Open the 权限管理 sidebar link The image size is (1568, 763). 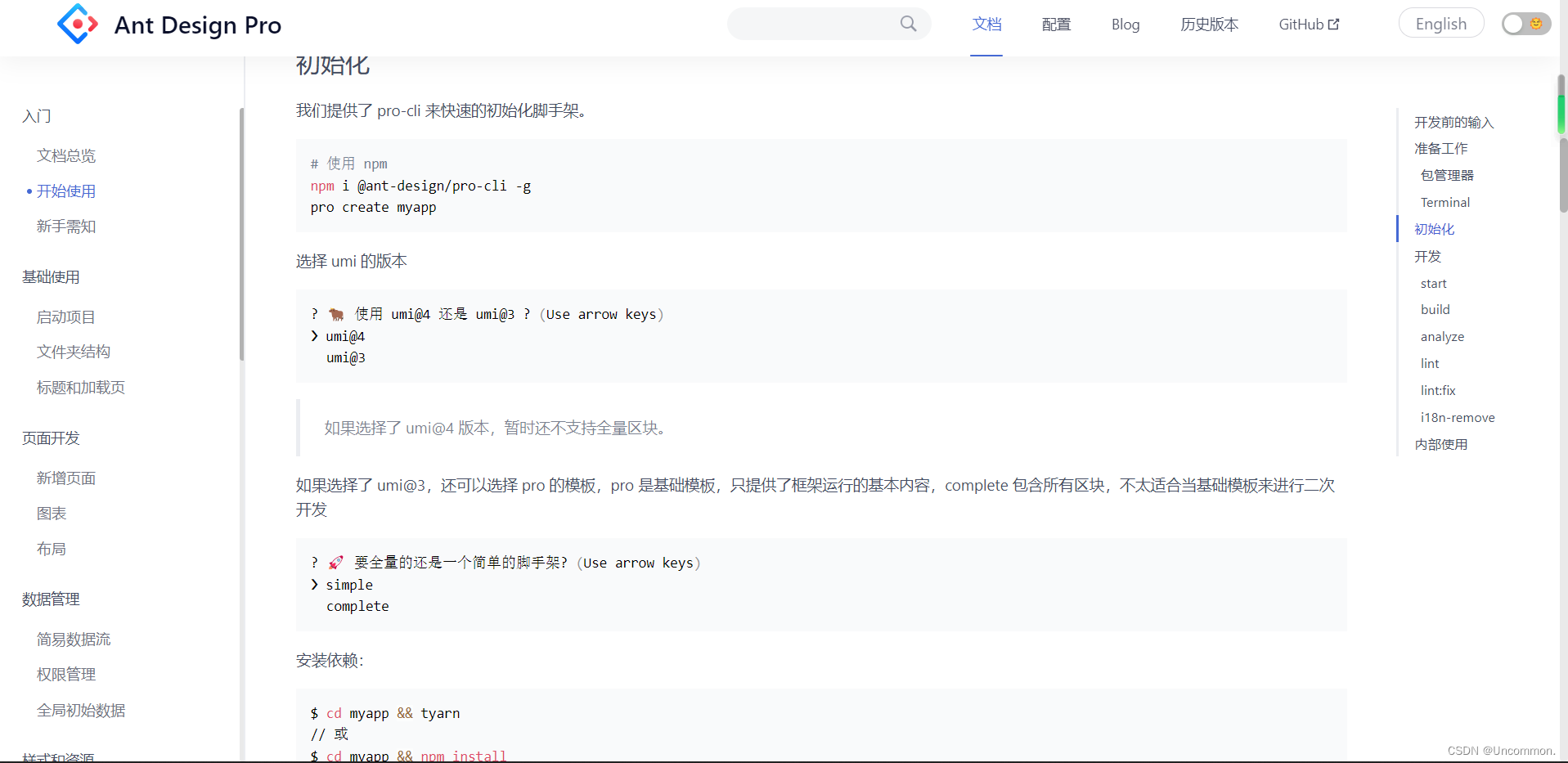pyautogui.click(x=66, y=674)
